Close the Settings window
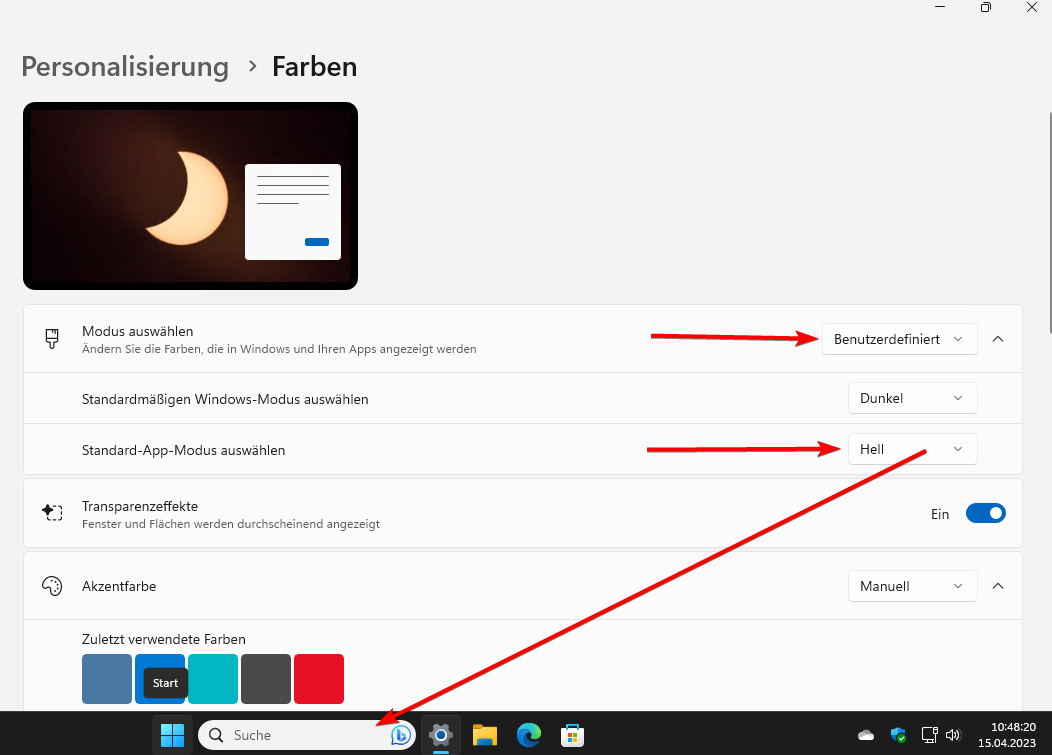 [1032, 7]
